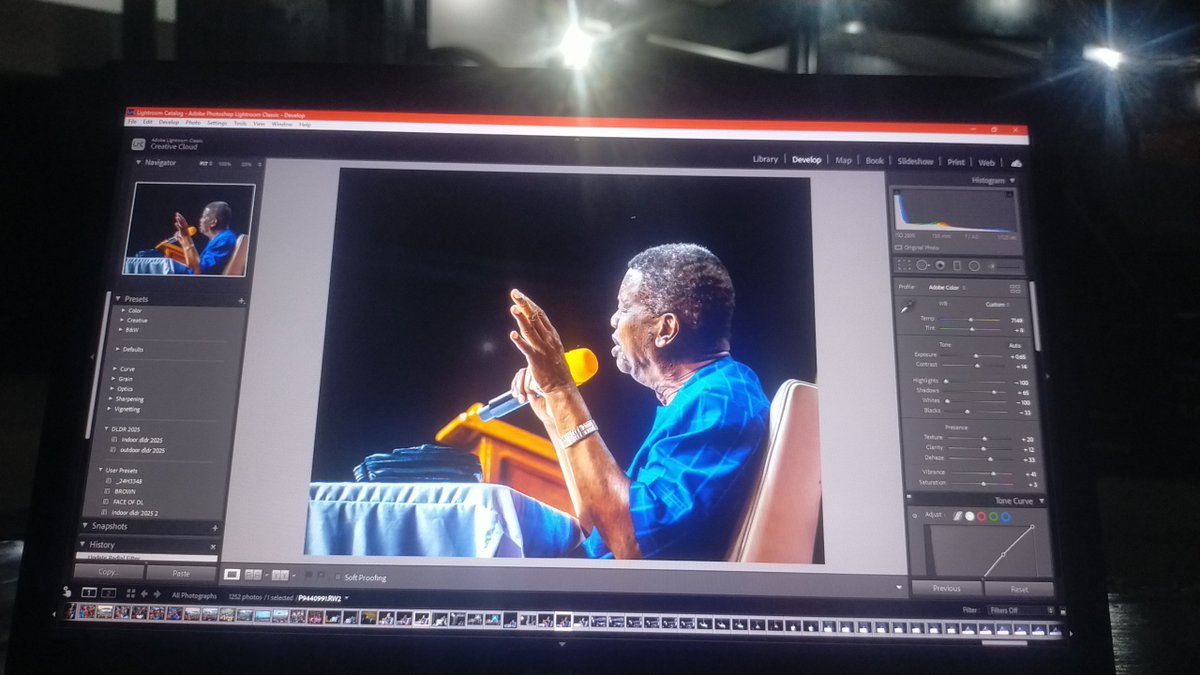Toggle the Soft Proofing checkbox

337,577
